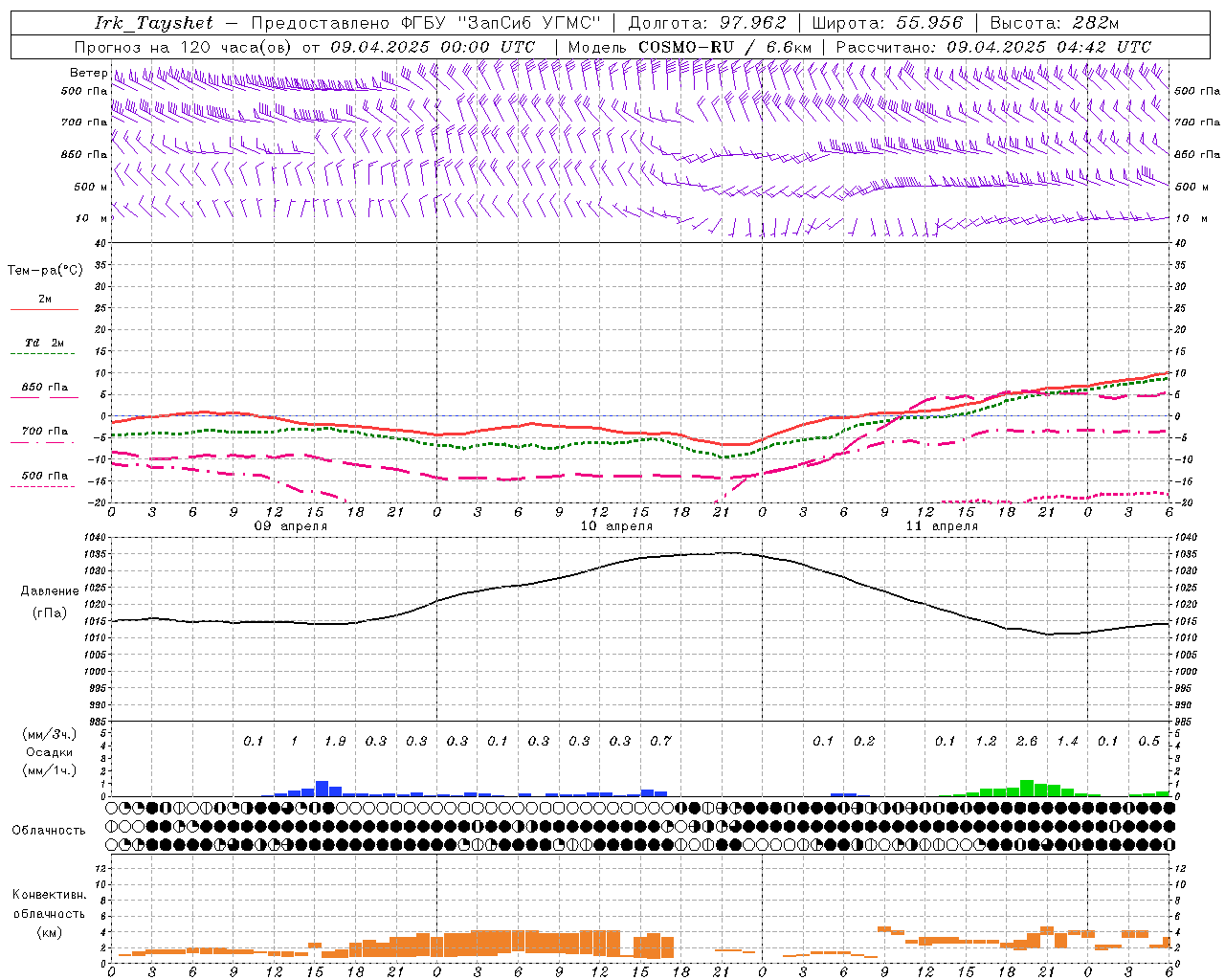The width and height of the screenshot is (1225, 980).
Task: Click the 0.5 precipitation value
Action: (1148, 741)
